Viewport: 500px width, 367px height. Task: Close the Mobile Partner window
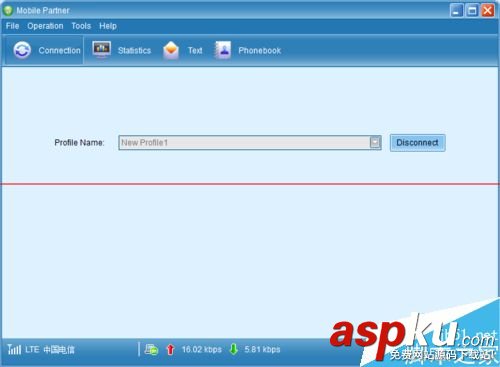[488, 10]
